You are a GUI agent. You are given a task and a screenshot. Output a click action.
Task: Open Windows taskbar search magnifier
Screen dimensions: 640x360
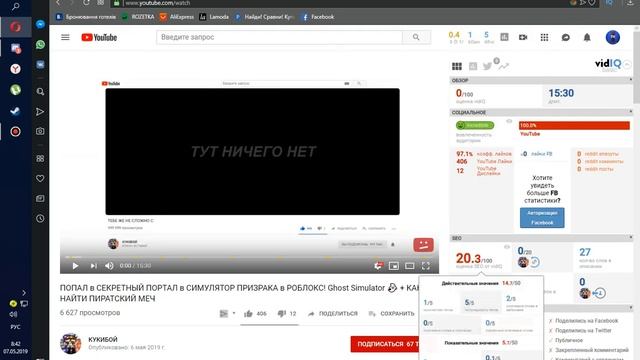16,7
